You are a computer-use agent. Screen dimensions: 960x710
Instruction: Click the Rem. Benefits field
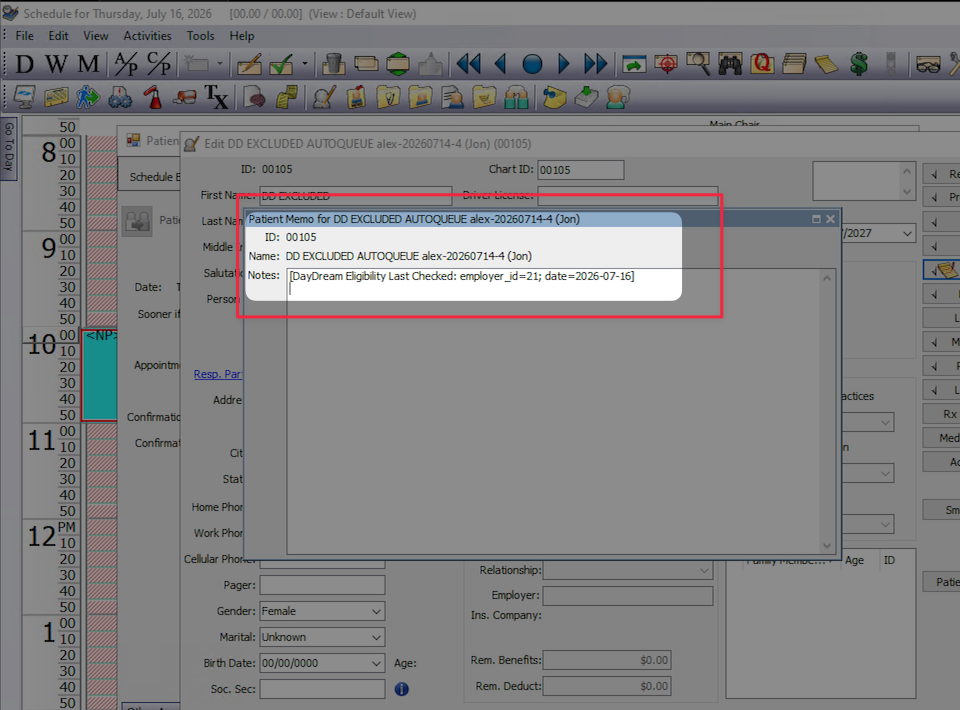tap(607, 660)
